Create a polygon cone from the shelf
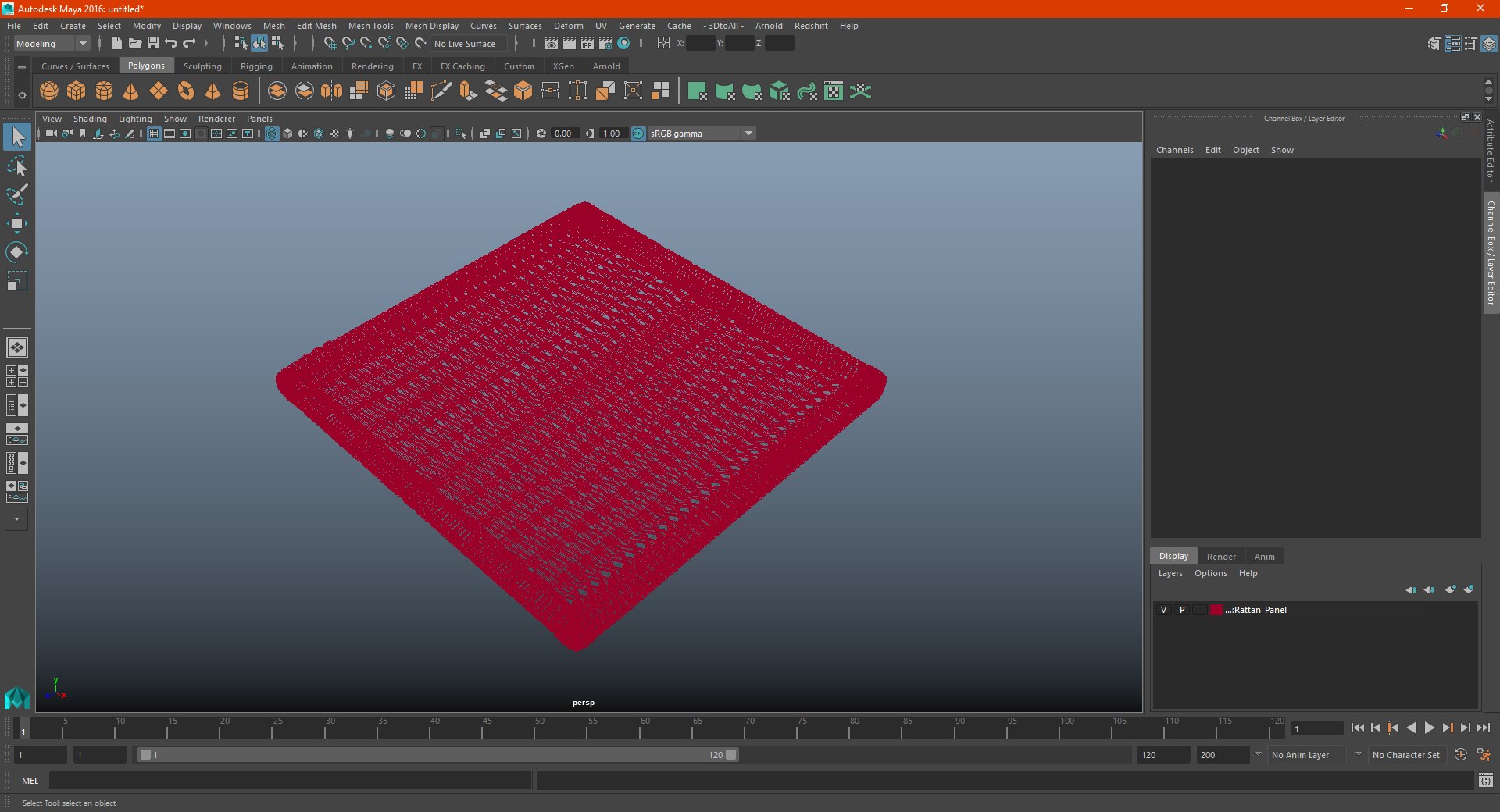This screenshot has width=1500, height=812. pos(131,91)
